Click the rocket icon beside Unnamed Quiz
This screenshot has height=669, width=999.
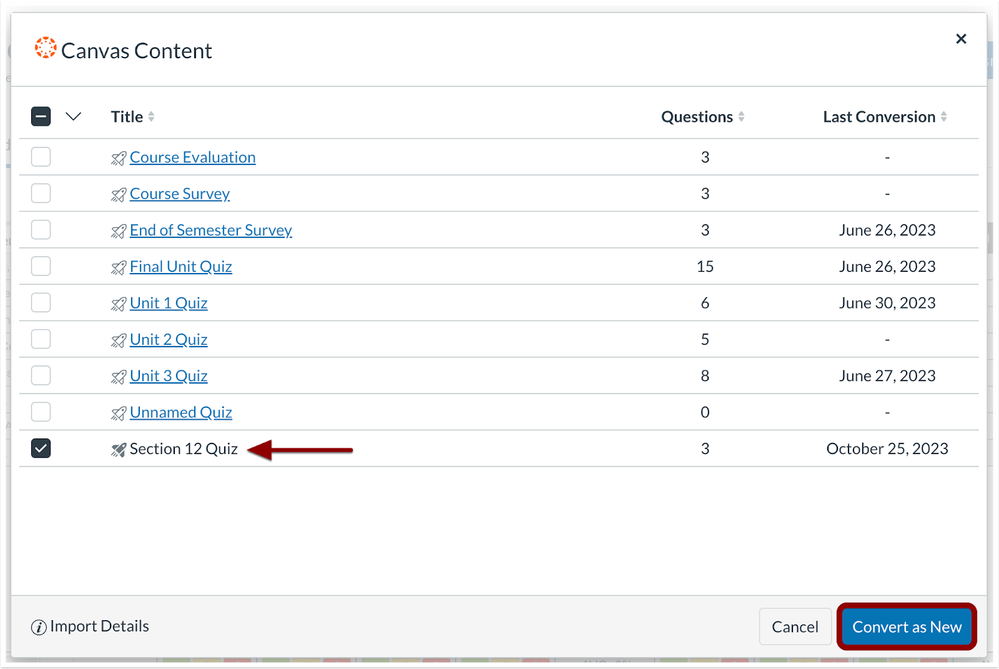click(x=119, y=413)
